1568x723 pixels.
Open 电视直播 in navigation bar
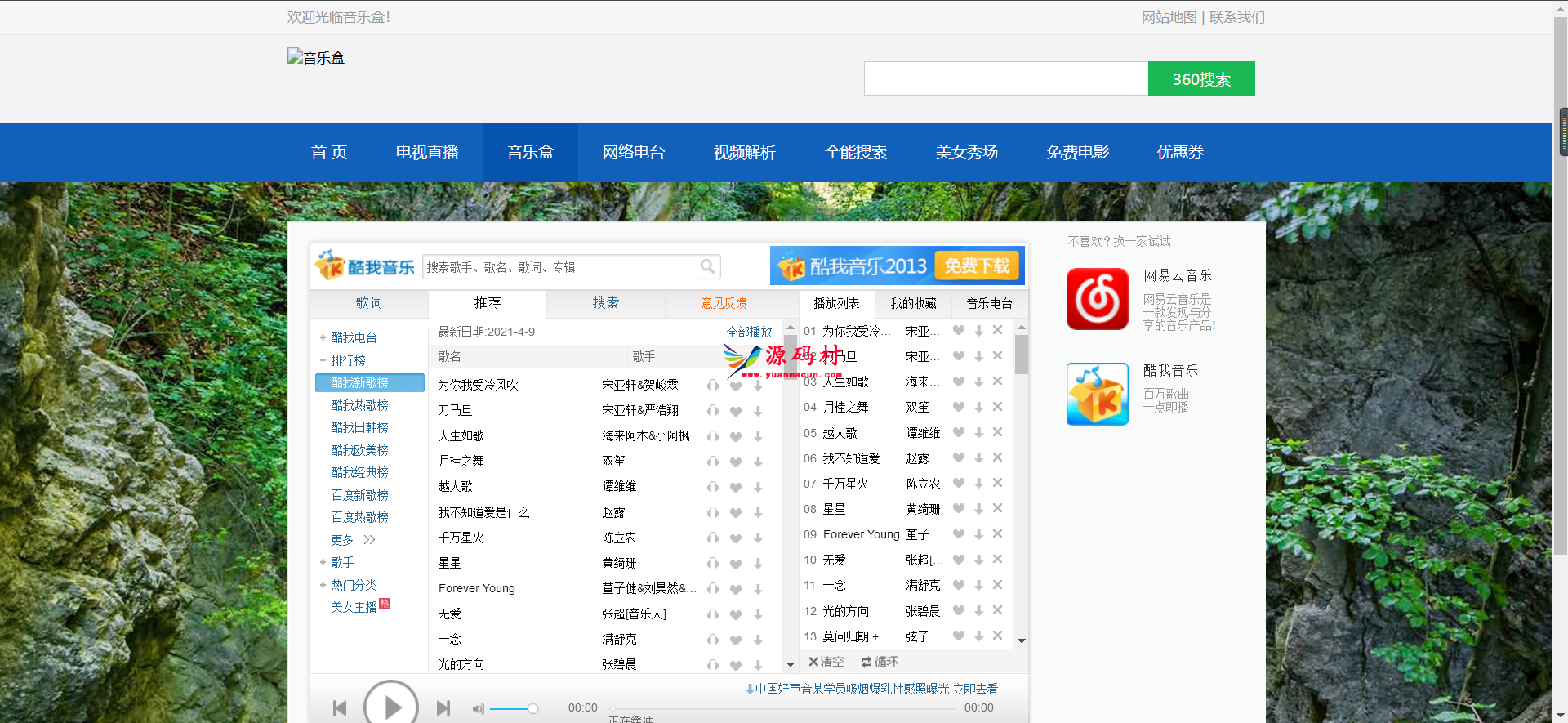pyautogui.click(x=427, y=152)
